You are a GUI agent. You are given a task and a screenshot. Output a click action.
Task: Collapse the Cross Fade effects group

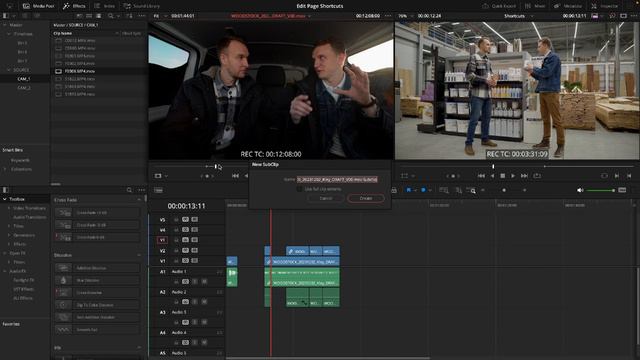(139, 200)
